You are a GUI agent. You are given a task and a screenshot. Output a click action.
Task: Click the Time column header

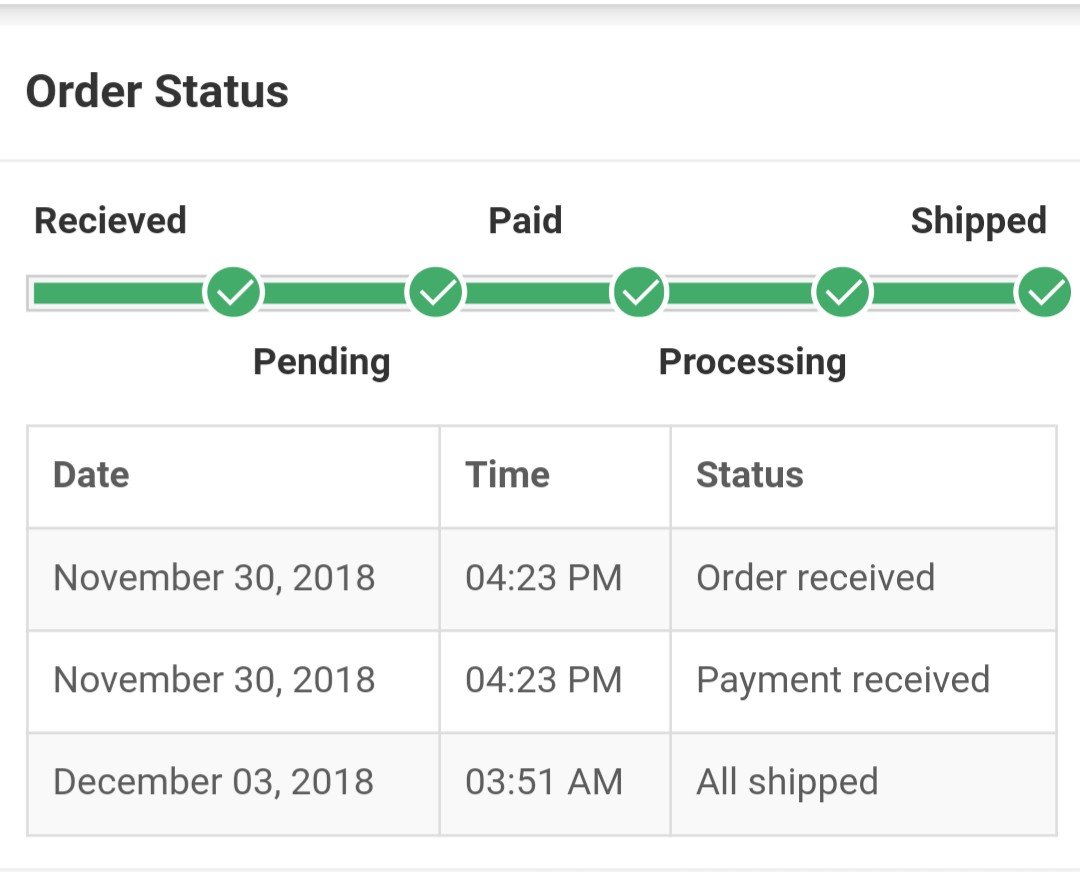coord(507,475)
